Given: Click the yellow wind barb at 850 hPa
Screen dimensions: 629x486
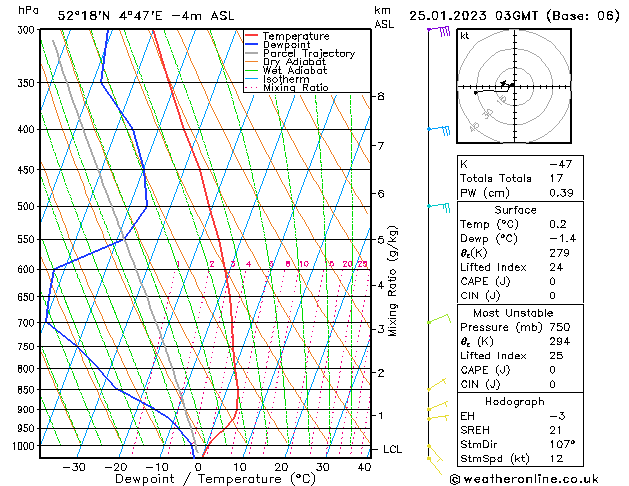Looking at the screenshot, I should (437, 384).
